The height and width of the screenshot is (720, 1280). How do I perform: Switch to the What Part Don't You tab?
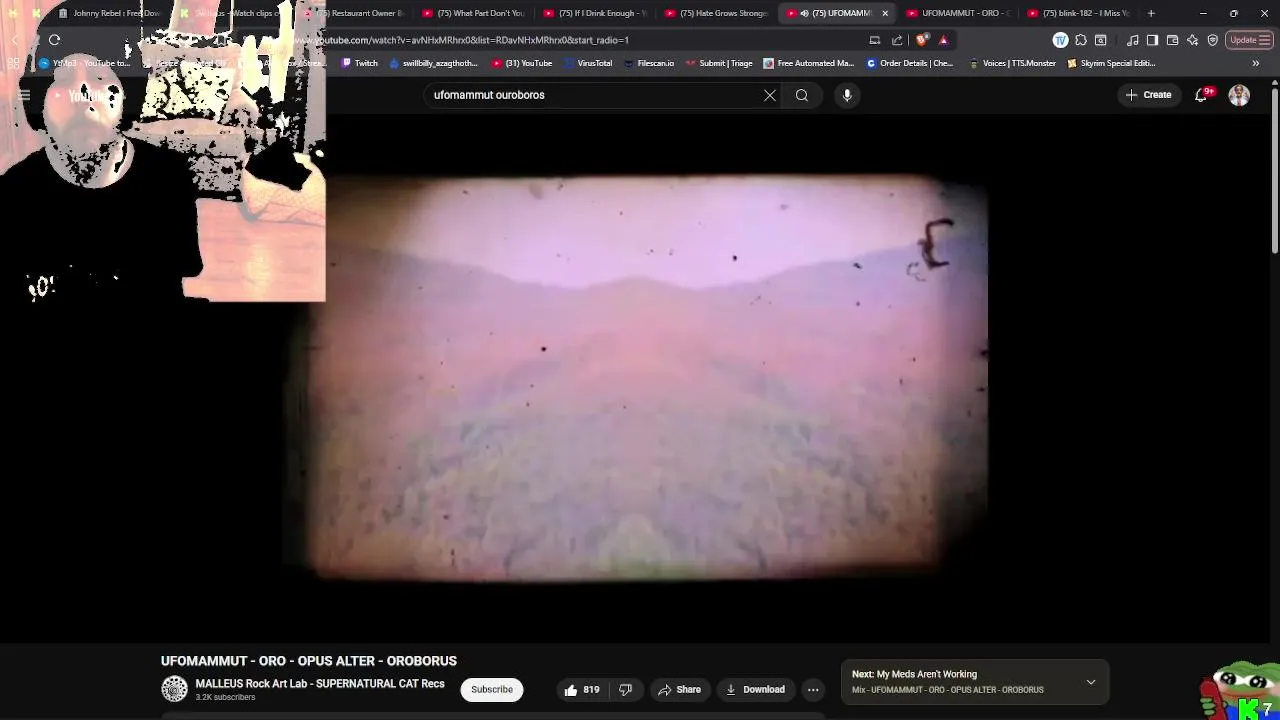point(474,13)
